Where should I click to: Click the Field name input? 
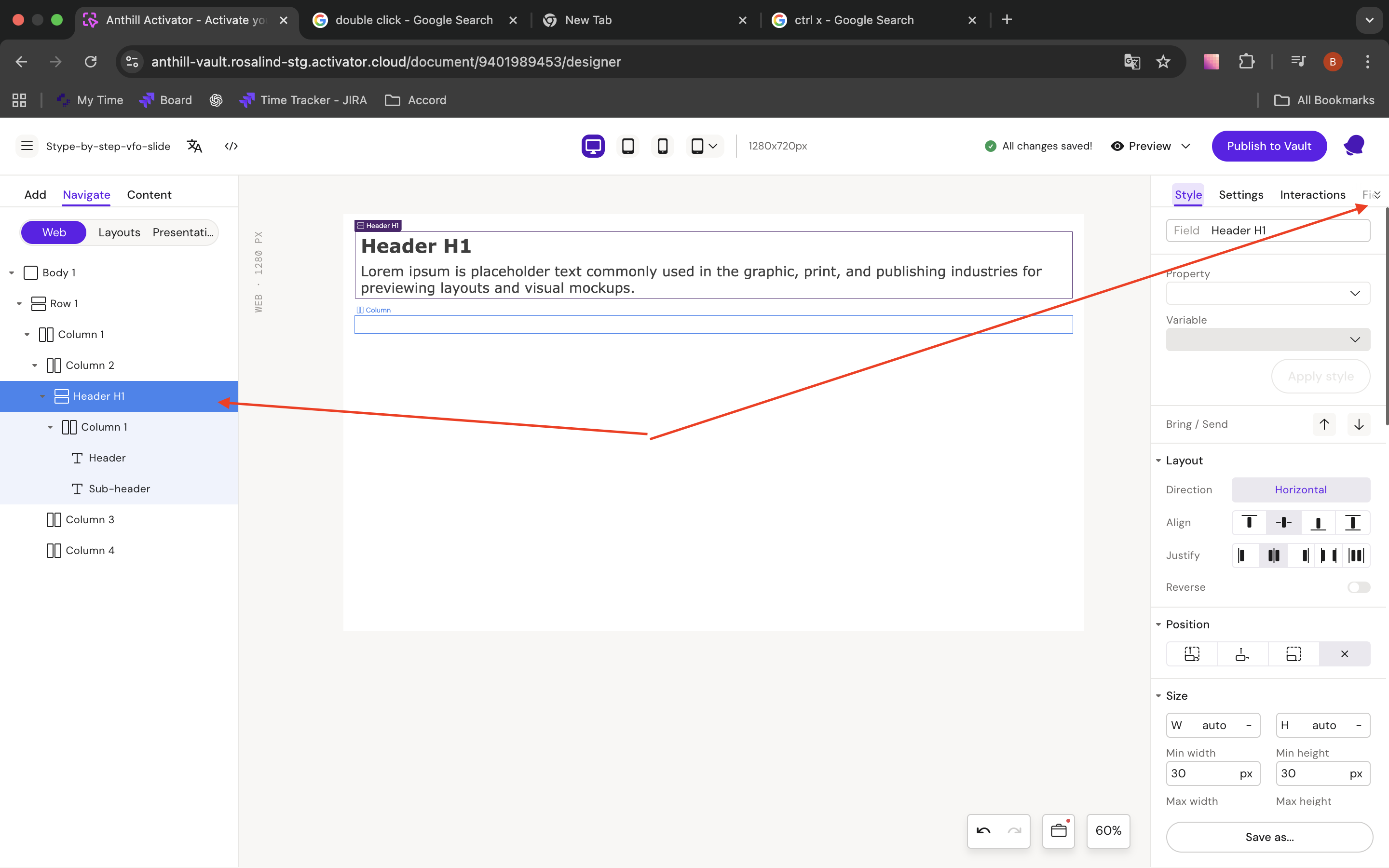1268,230
